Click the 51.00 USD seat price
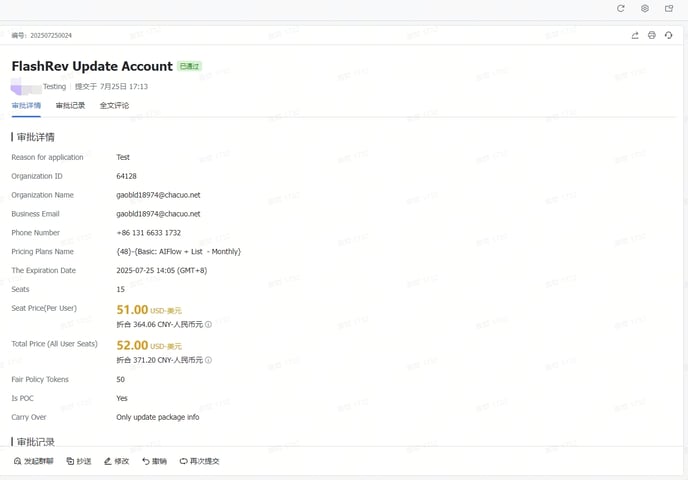Image resolution: width=688 pixels, height=480 pixels. tap(149, 310)
